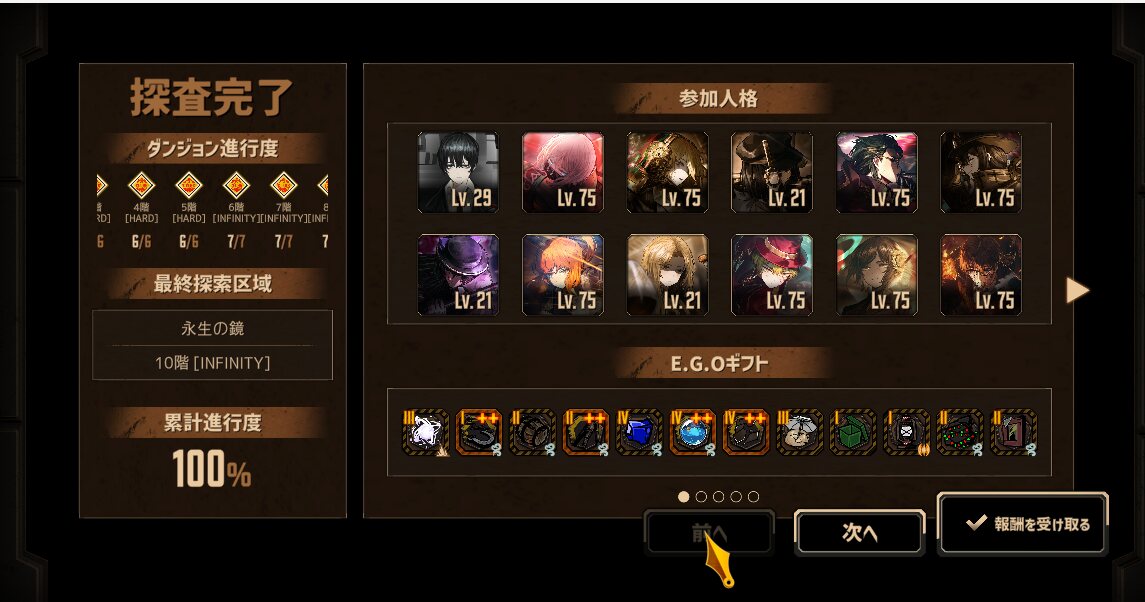Select the blue cube tier IV gift
Image resolution: width=1145 pixels, height=602 pixels.
tap(639, 433)
